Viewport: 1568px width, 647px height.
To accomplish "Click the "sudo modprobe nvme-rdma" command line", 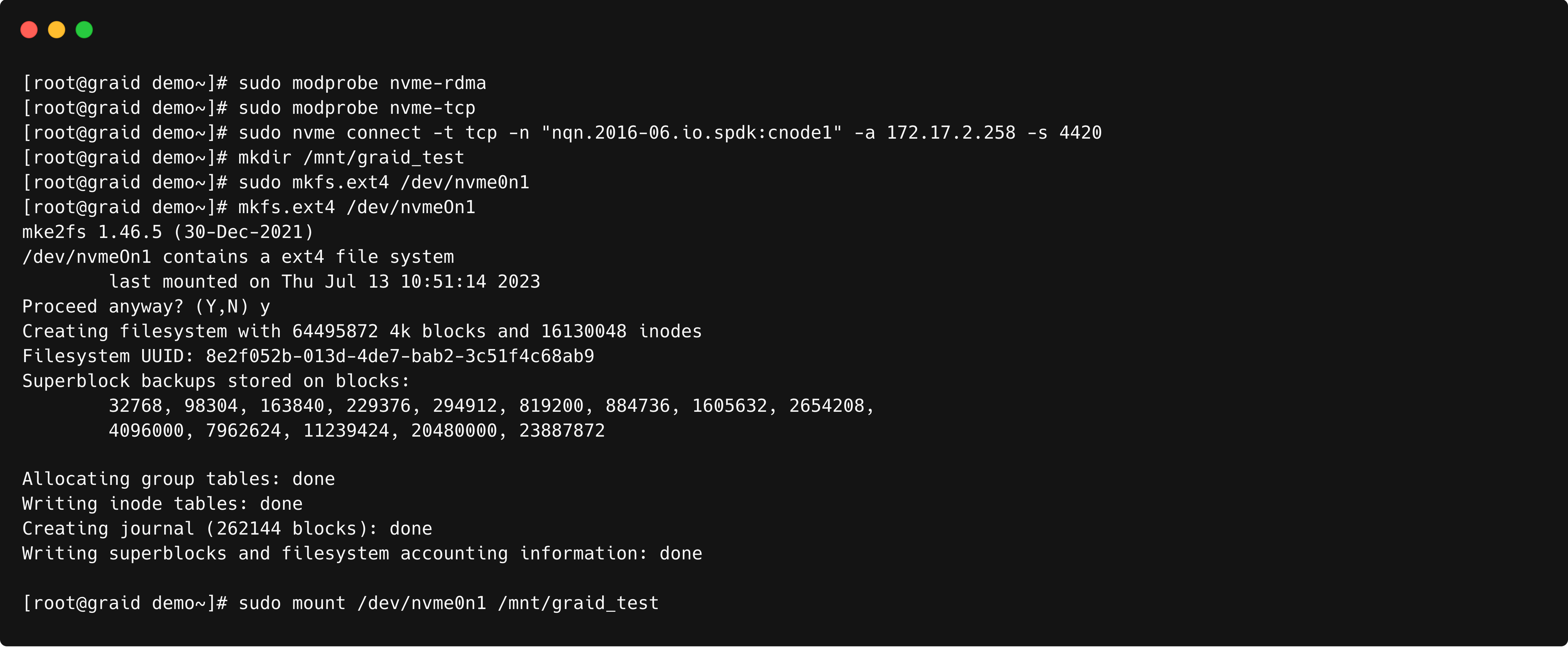I will pyautogui.click(x=362, y=83).
